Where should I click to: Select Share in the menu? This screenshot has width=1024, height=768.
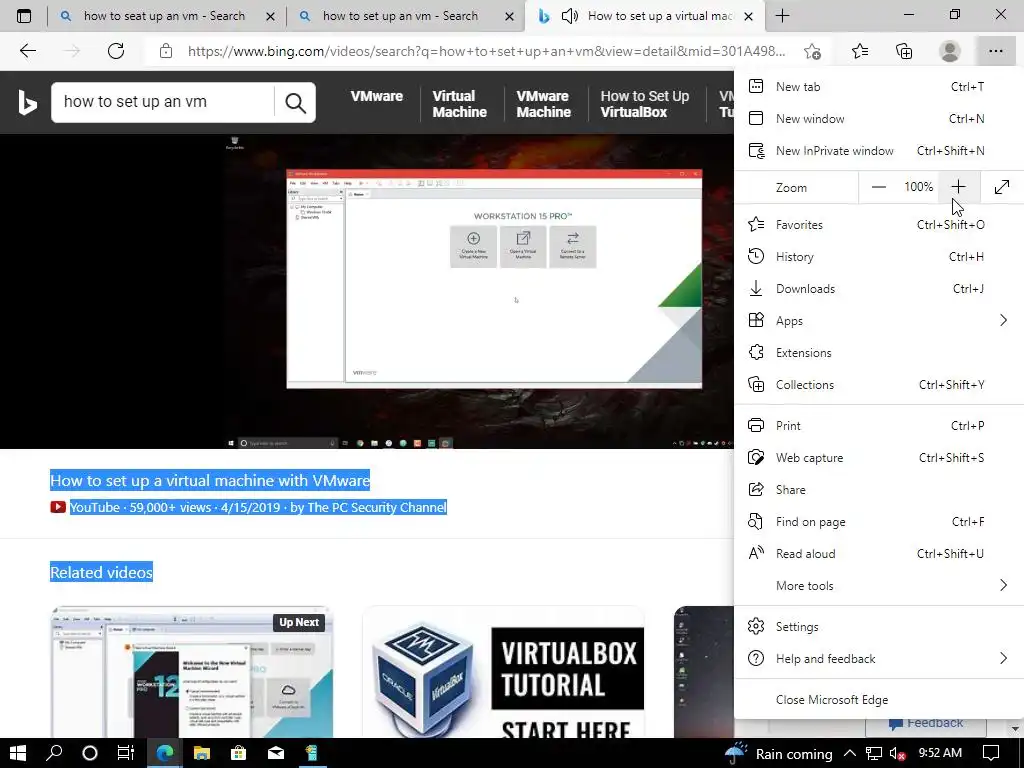pyautogui.click(x=879, y=490)
